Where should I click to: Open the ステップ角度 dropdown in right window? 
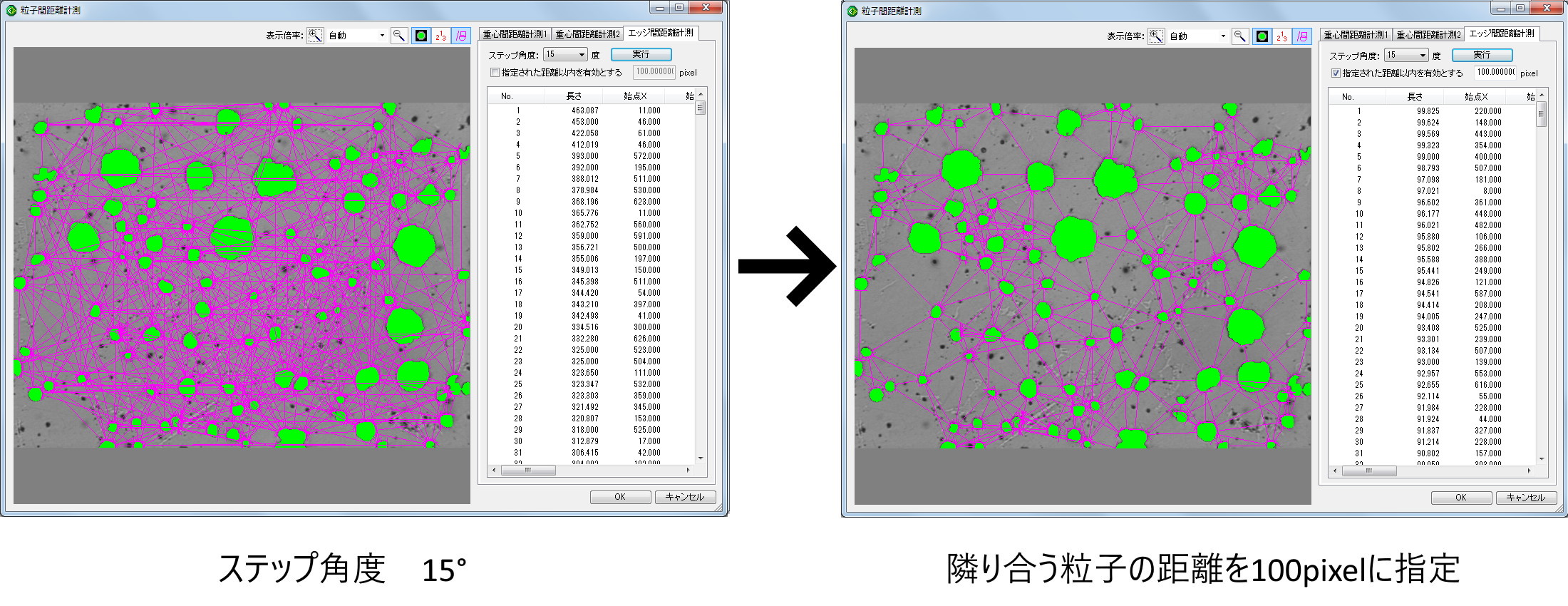pyautogui.click(x=1406, y=56)
